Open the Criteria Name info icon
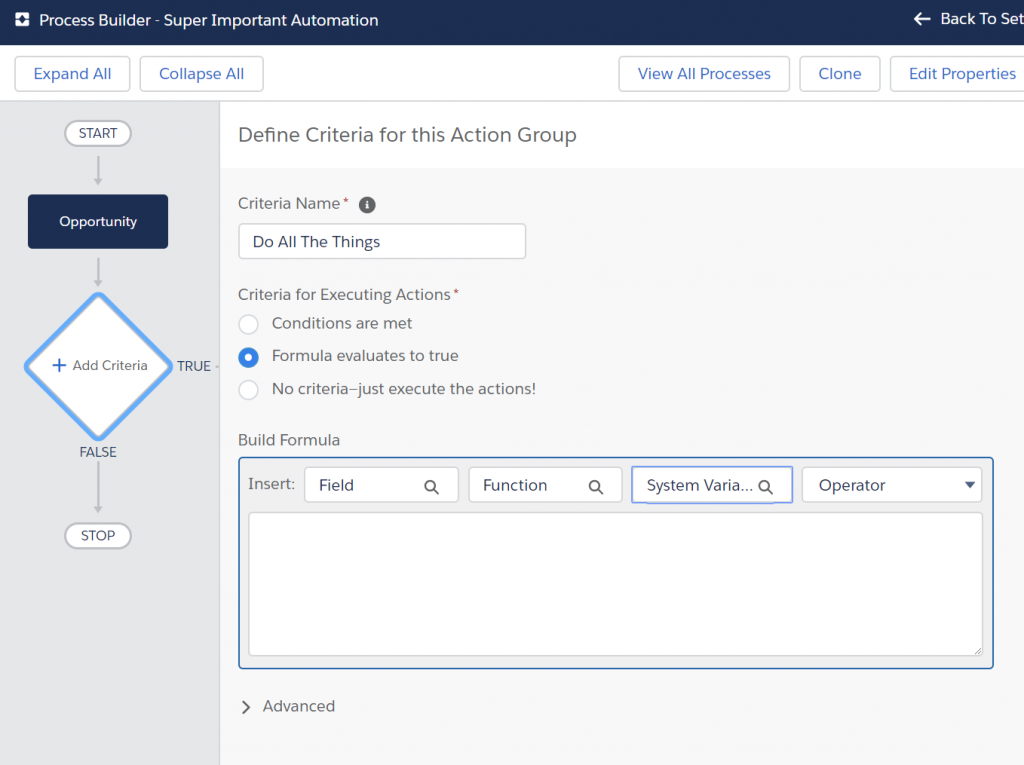 (367, 204)
